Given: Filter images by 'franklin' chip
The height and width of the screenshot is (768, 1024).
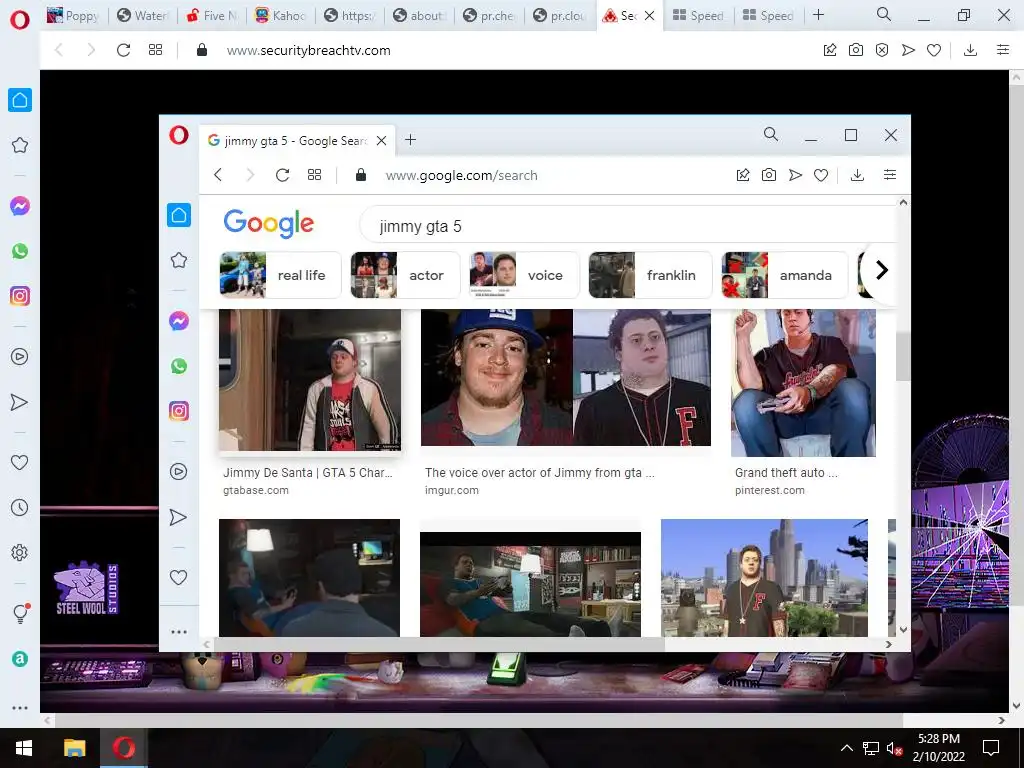Looking at the screenshot, I should pos(650,275).
